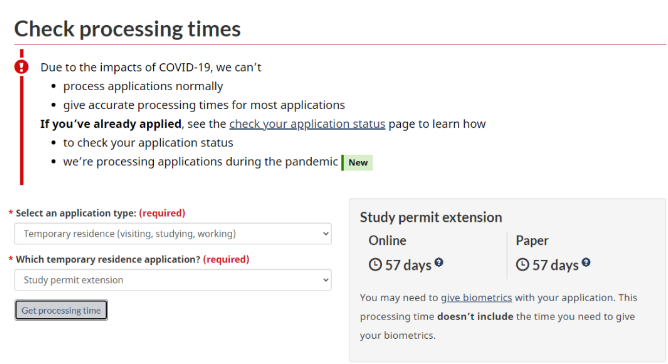Open the Study permit extension dropdown
Viewport: 668px width, 364px height.
[x=173, y=280]
